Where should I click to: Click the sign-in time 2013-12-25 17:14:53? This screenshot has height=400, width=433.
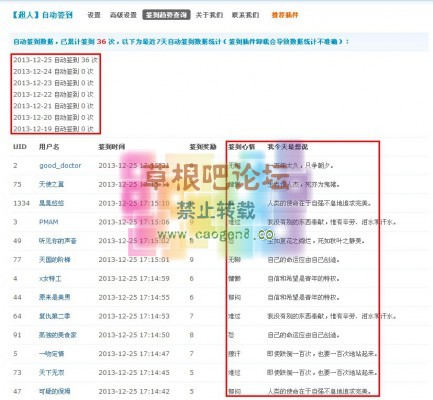(x=134, y=316)
